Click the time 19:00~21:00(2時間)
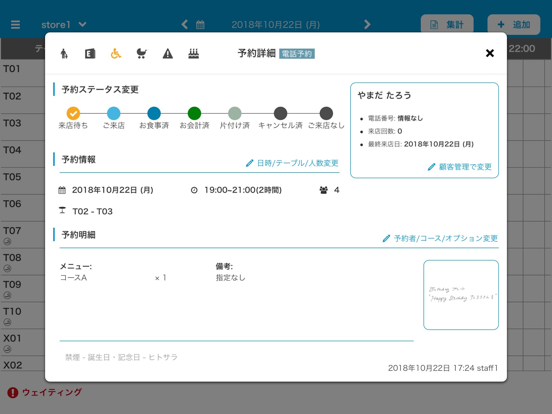 [243, 190]
